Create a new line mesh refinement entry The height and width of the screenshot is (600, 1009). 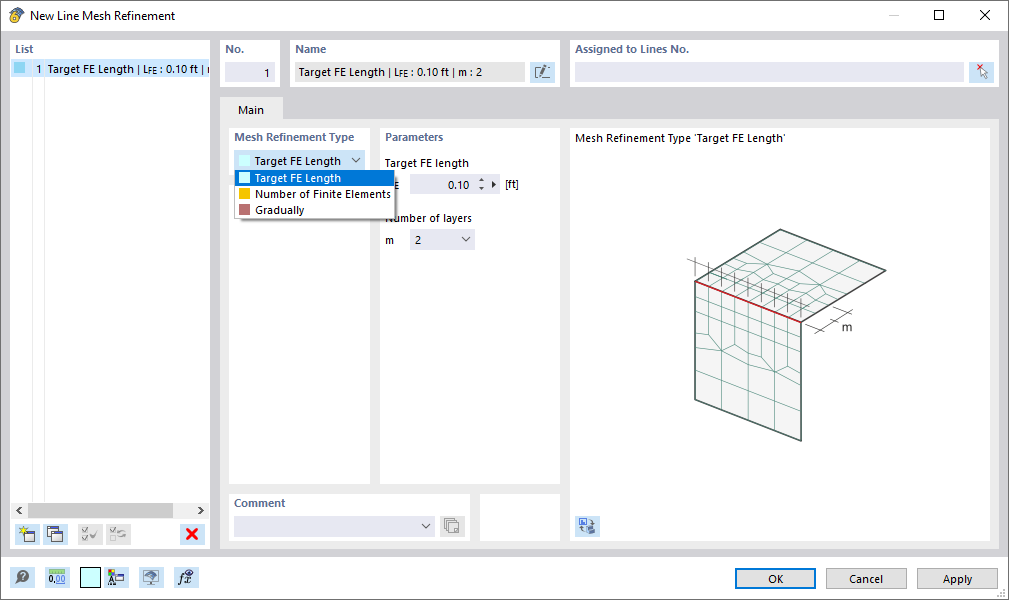click(x=27, y=534)
